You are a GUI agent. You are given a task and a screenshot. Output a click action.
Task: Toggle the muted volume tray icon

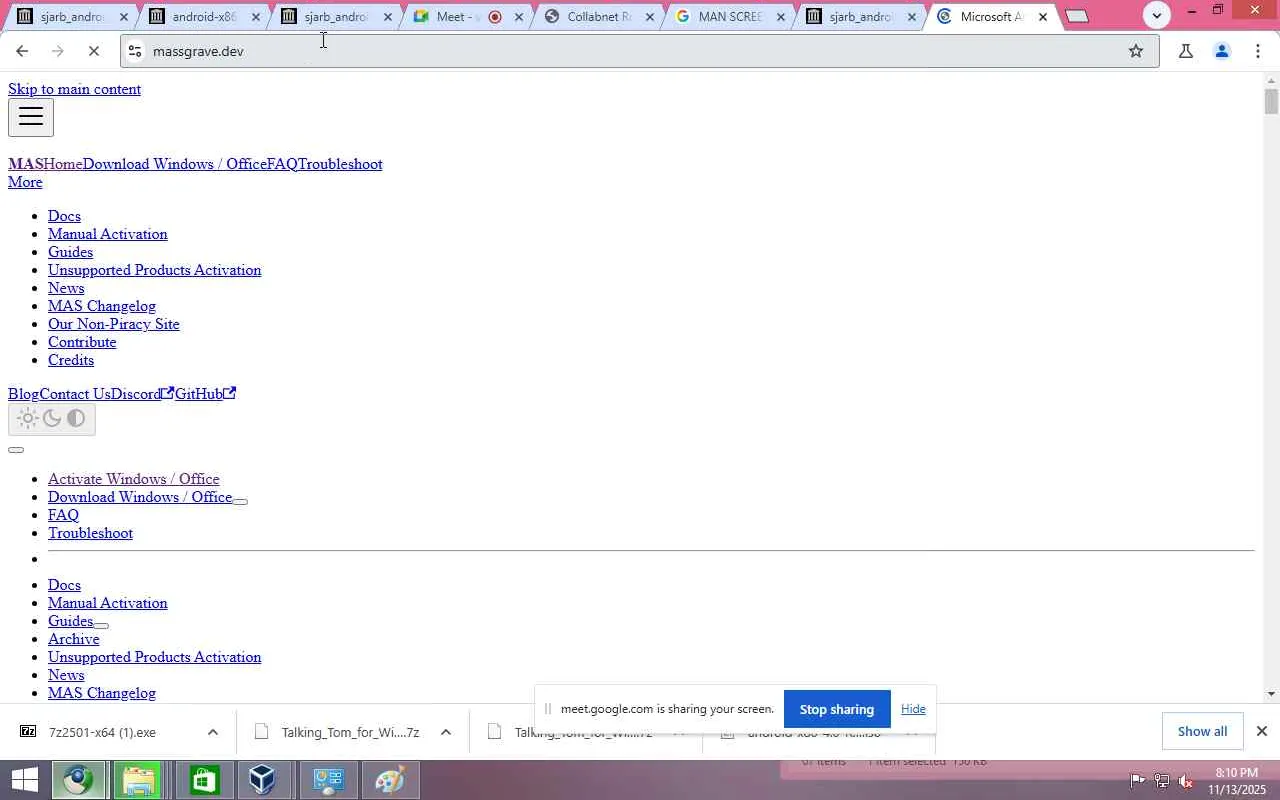1185,781
